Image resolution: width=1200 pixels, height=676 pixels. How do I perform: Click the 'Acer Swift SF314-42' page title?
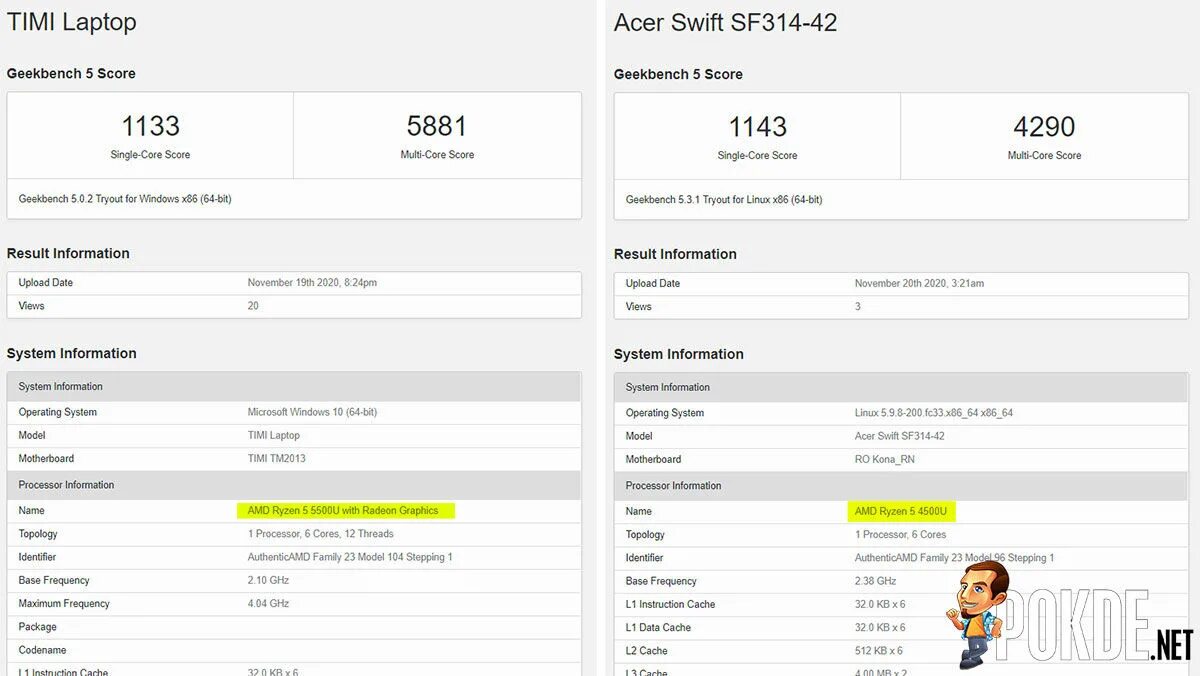coord(725,23)
